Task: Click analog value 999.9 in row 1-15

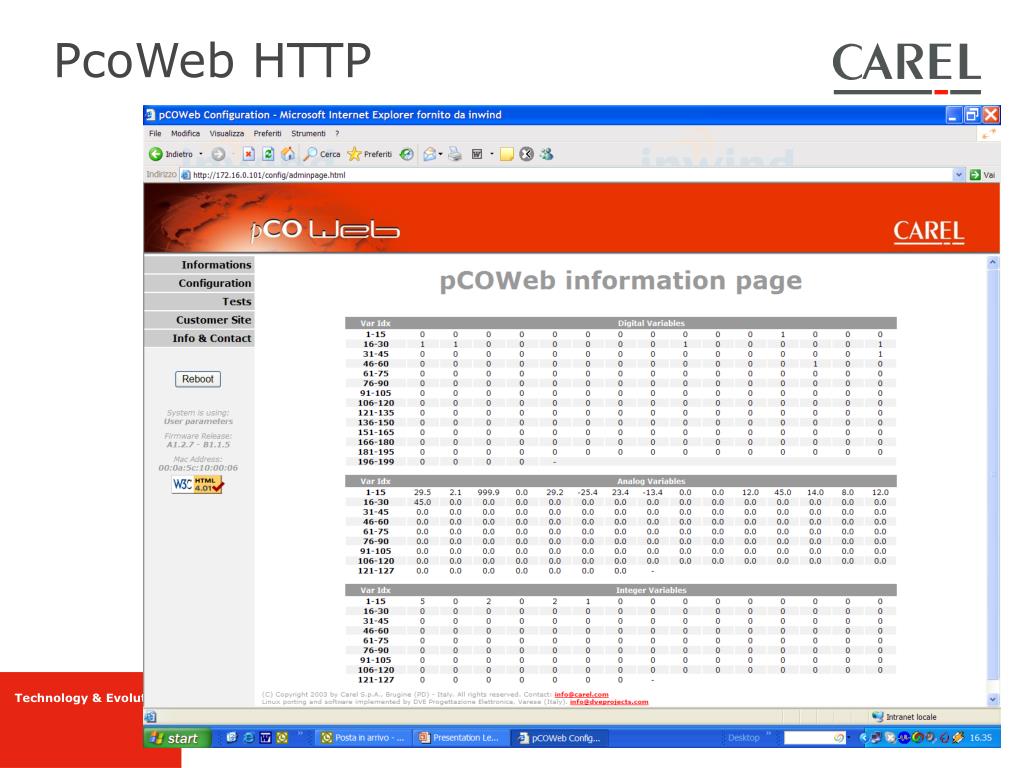Action: [x=488, y=492]
